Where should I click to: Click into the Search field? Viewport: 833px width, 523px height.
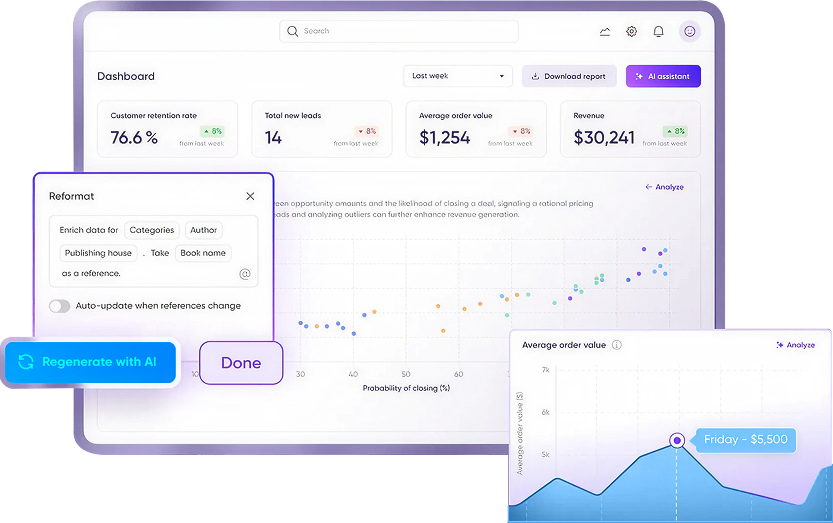pos(399,31)
